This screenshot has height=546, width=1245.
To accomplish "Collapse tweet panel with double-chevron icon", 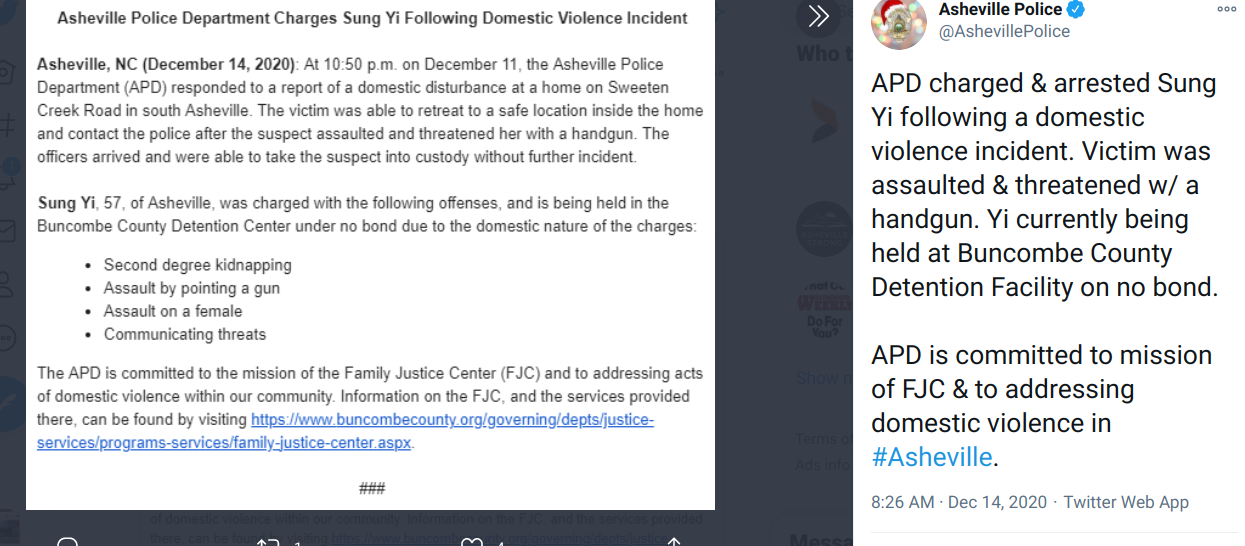I will point(818,16).
